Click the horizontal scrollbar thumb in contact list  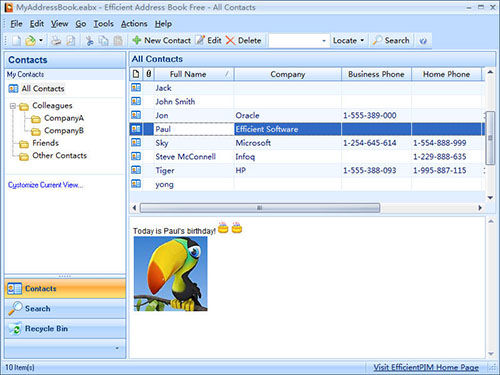[260, 208]
